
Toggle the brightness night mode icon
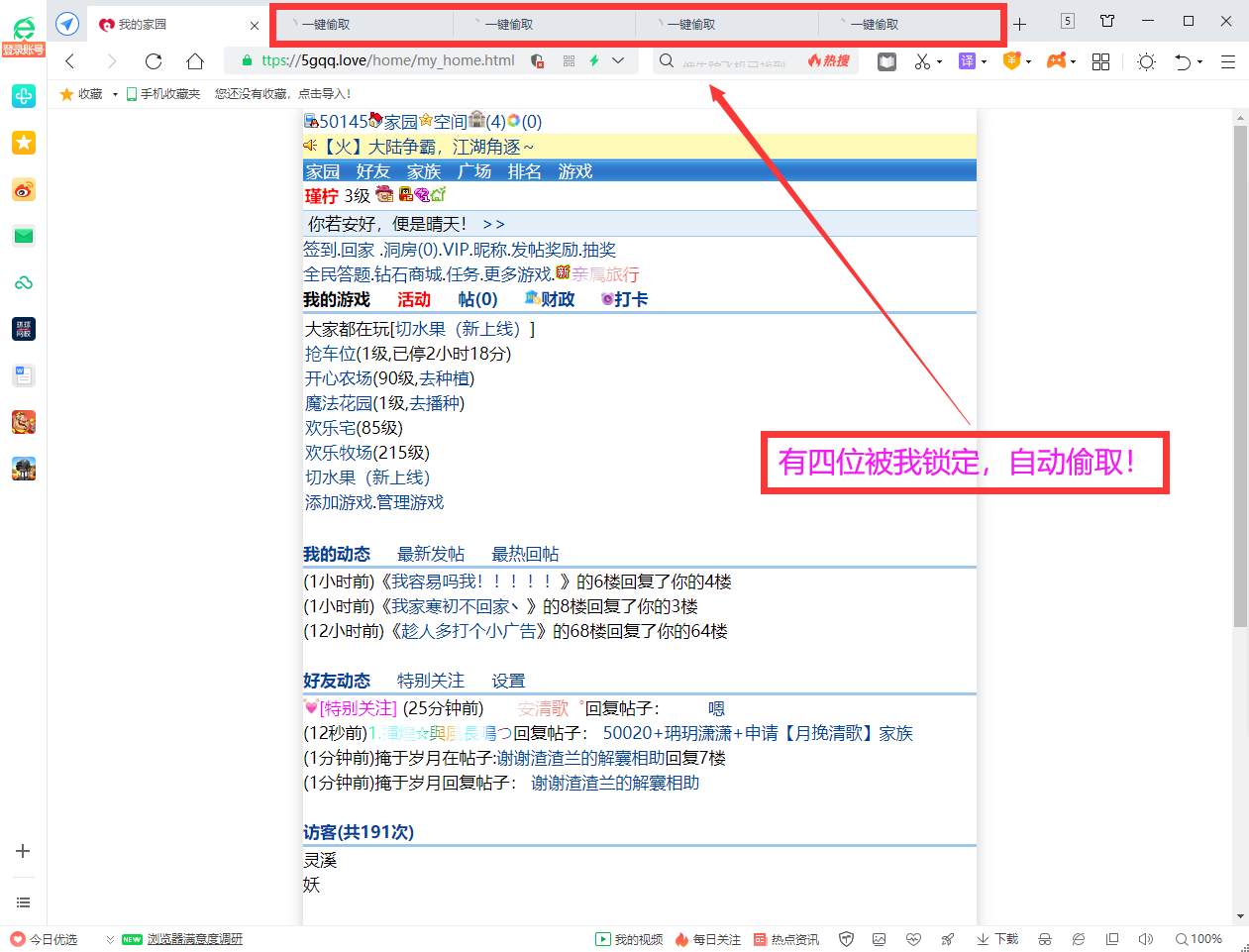tap(1146, 61)
